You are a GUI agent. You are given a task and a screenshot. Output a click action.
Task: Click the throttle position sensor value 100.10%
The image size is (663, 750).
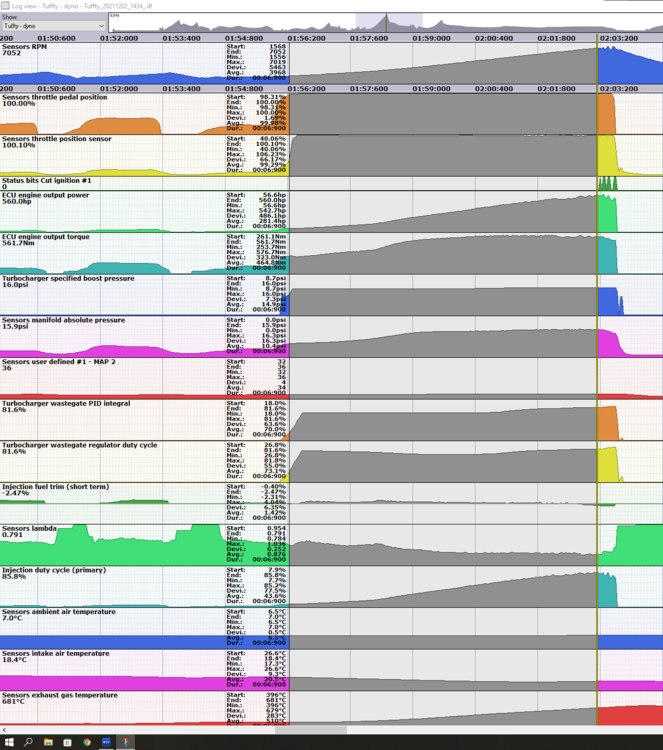[19, 144]
